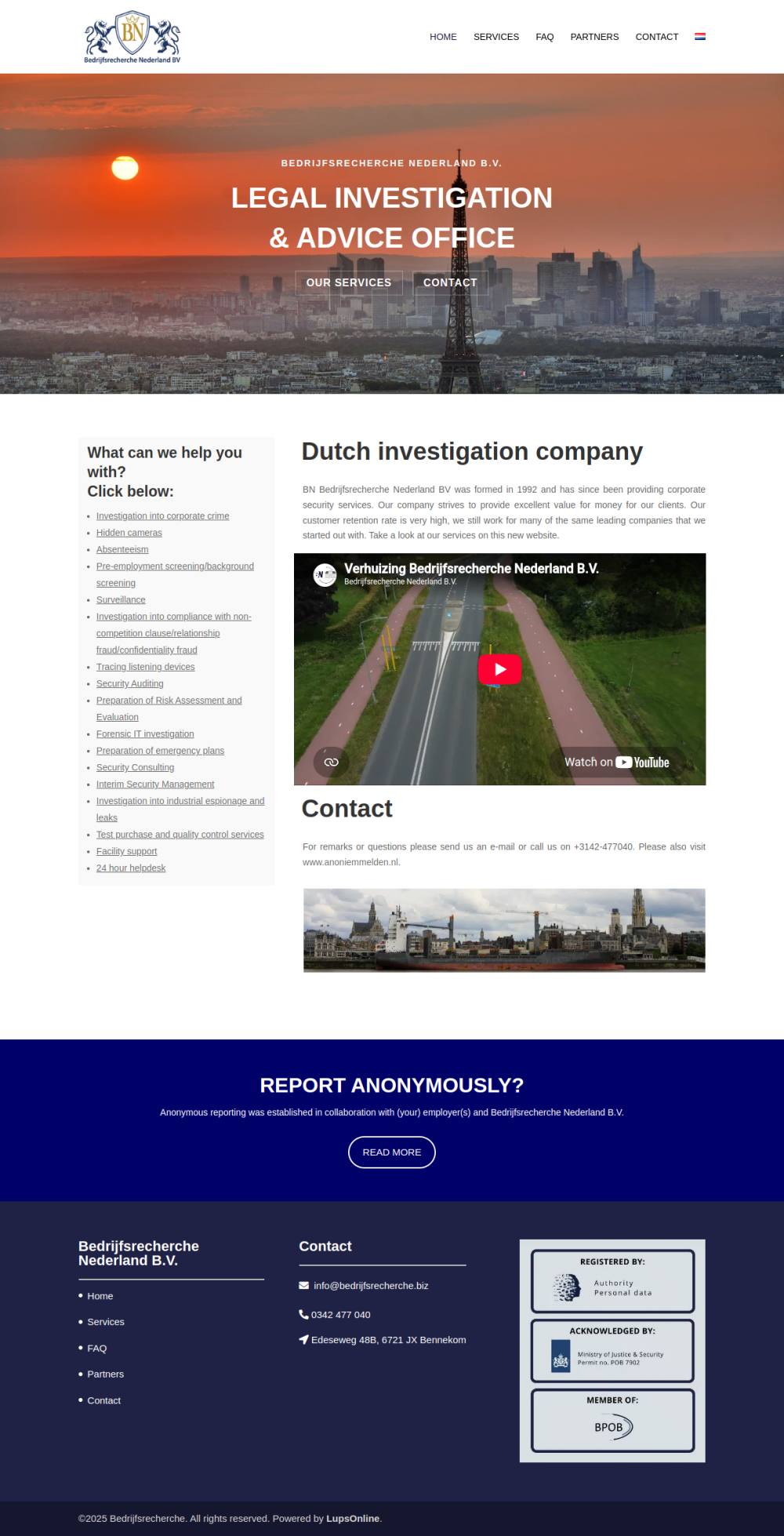Click OUR SERVICES hero button

click(349, 282)
